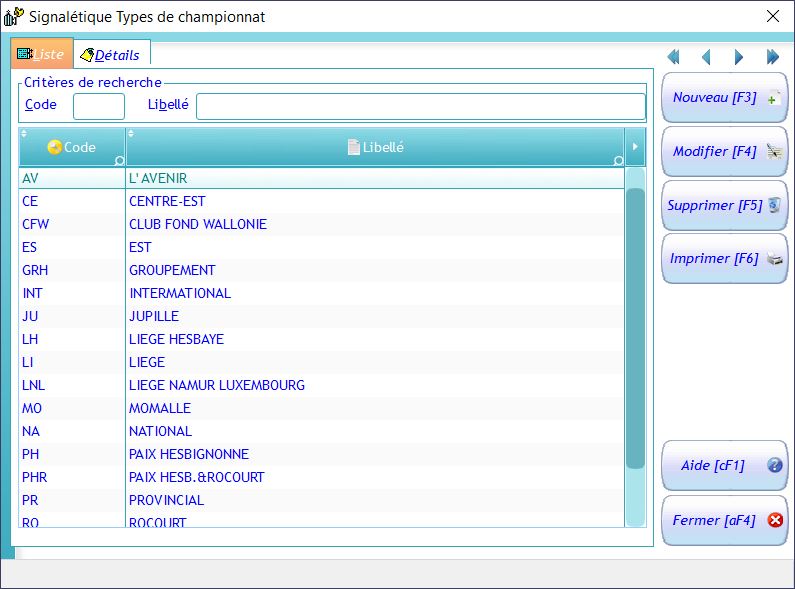This screenshot has width=795, height=589.
Task: Select the GRH code cell
Action: click(72, 270)
